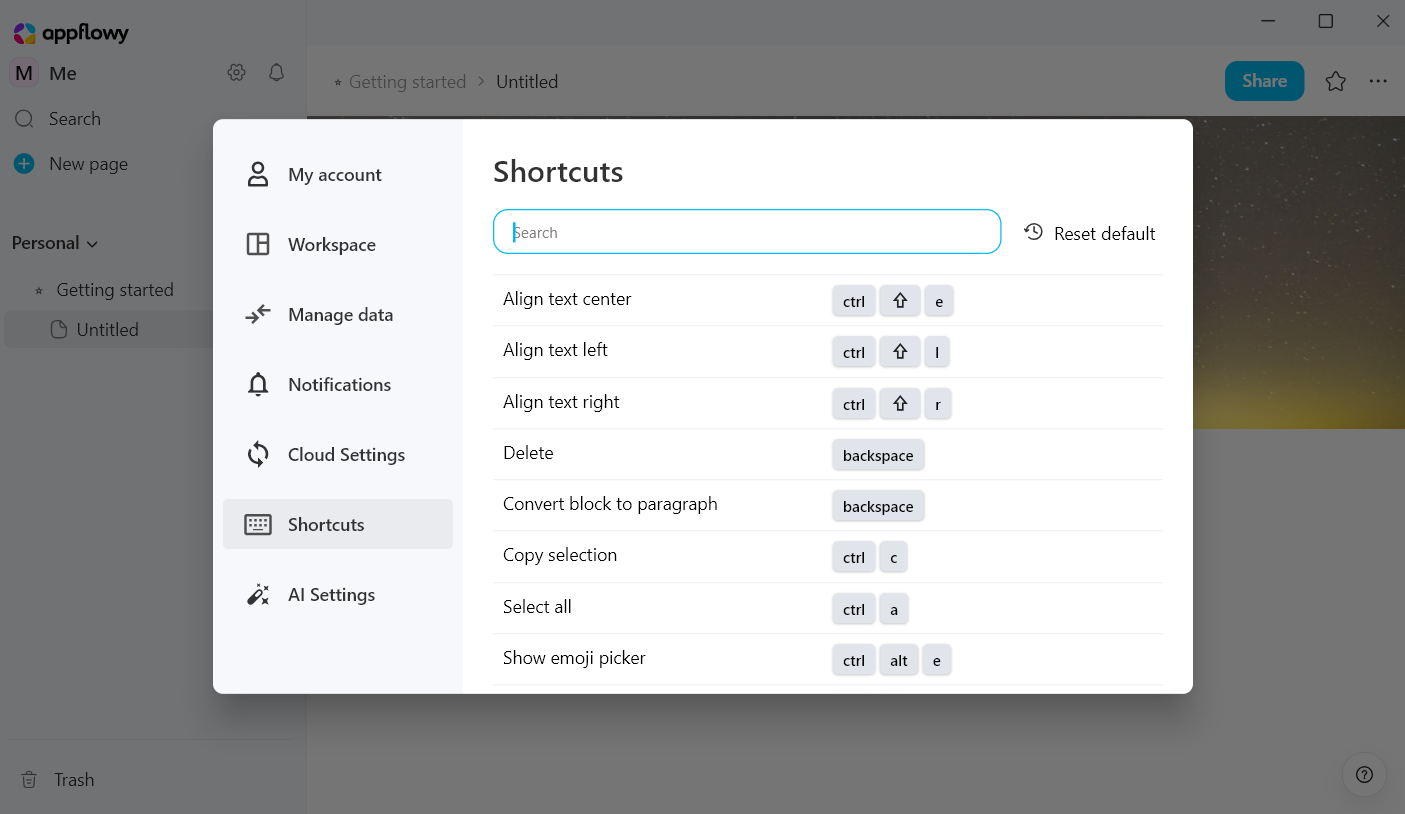Image resolution: width=1405 pixels, height=814 pixels.
Task: Expand the Personal section chevron
Action: coord(93,244)
